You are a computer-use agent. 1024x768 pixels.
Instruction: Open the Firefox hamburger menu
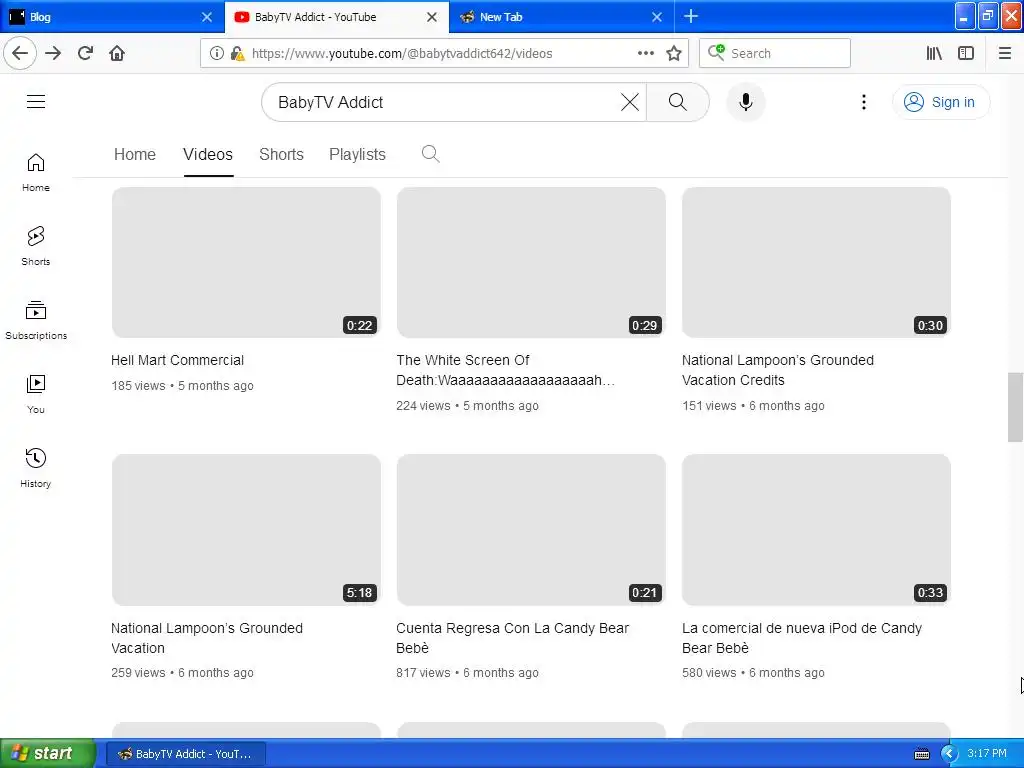[x=1004, y=54]
